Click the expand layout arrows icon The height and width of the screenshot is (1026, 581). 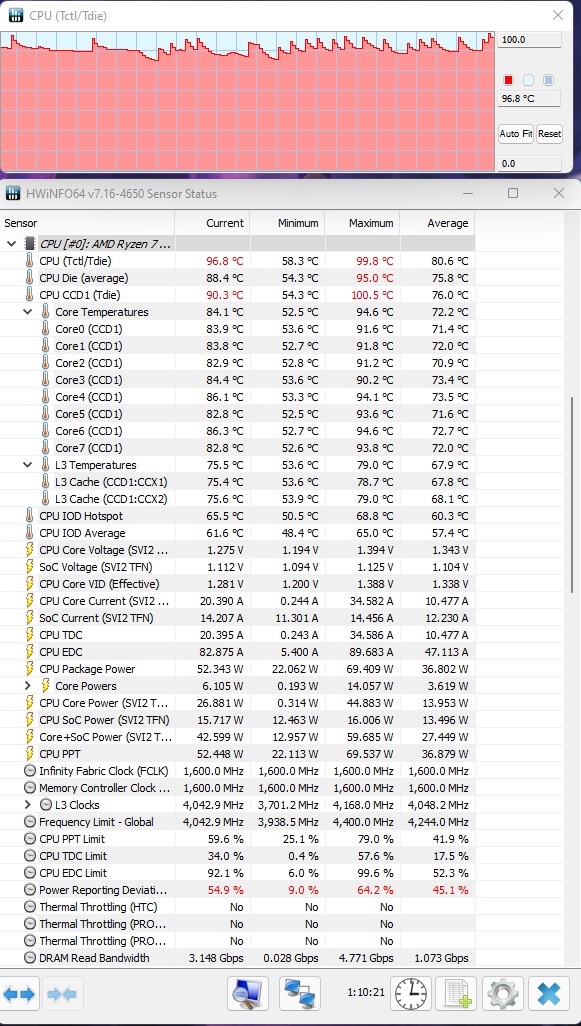[19, 994]
